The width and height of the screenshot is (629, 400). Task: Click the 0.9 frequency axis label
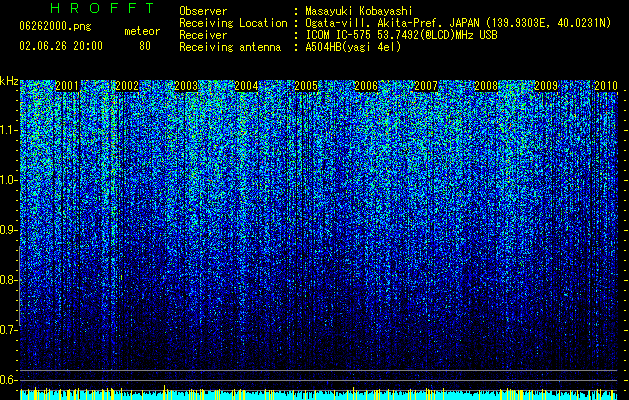pyautogui.click(x=8, y=230)
